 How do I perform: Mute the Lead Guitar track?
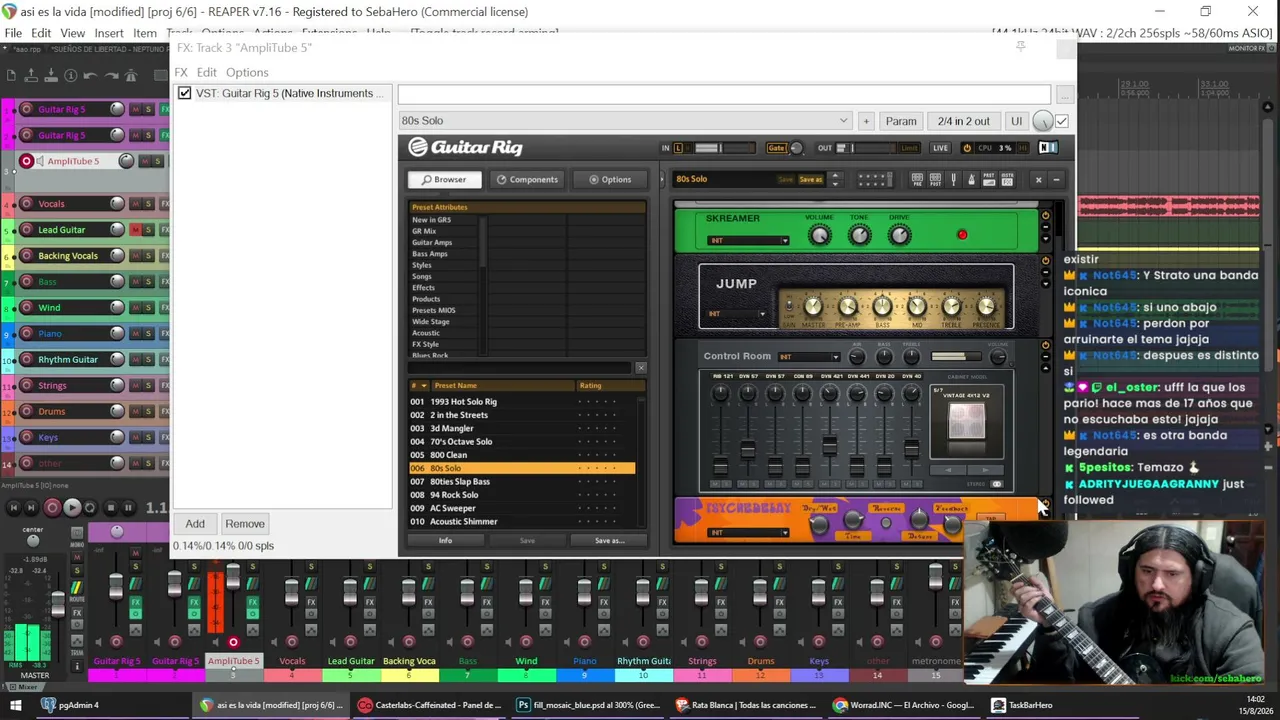(x=136, y=230)
